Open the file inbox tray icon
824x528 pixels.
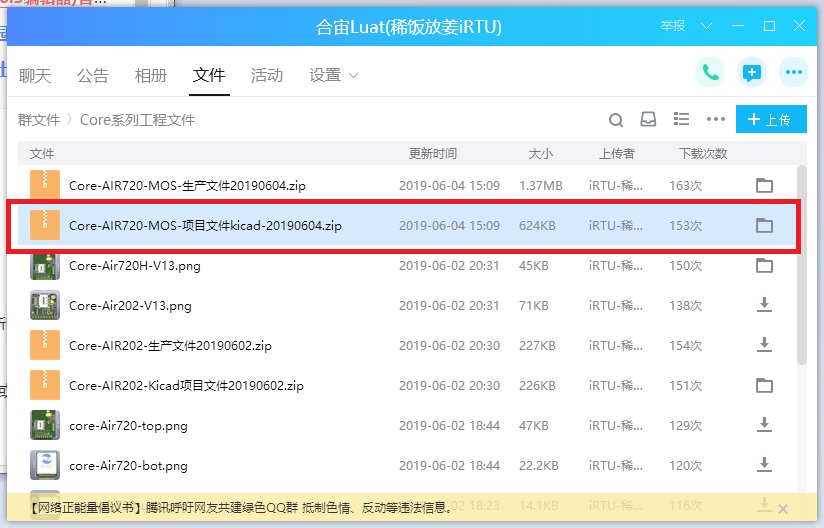649,120
